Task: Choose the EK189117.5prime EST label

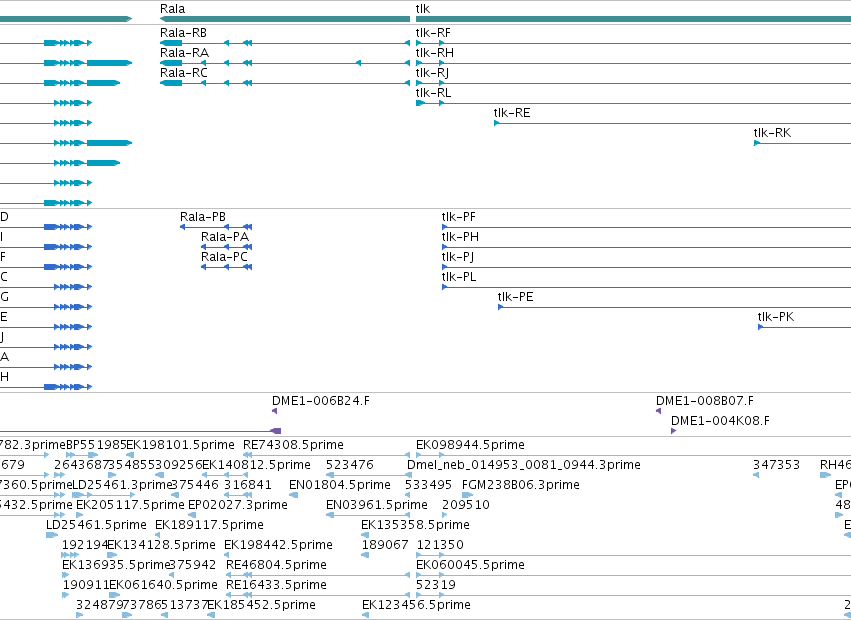Action: click(x=209, y=525)
